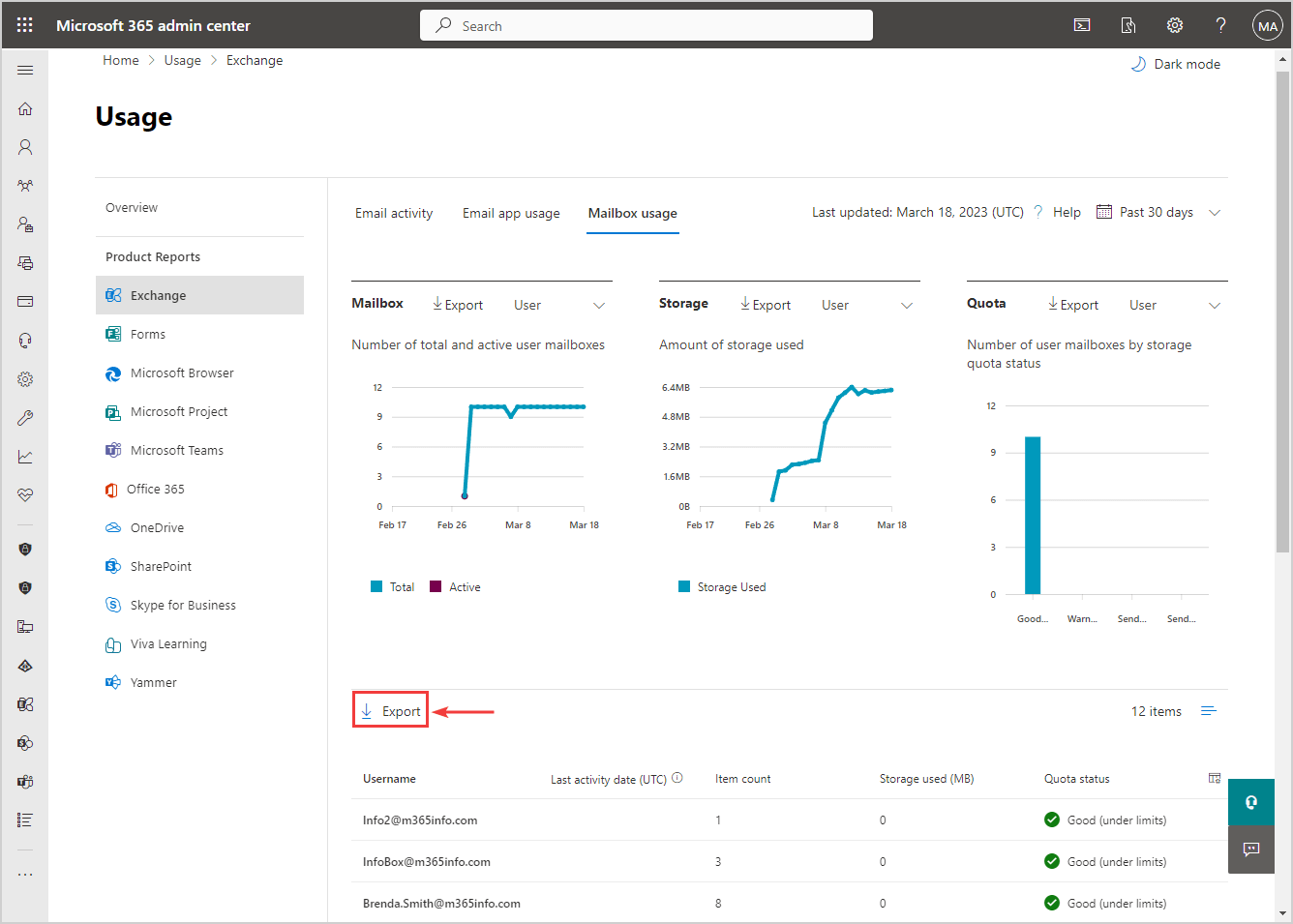Image resolution: width=1293 pixels, height=924 pixels.
Task: Select the Home icon in the left rail
Action: tap(25, 108)
